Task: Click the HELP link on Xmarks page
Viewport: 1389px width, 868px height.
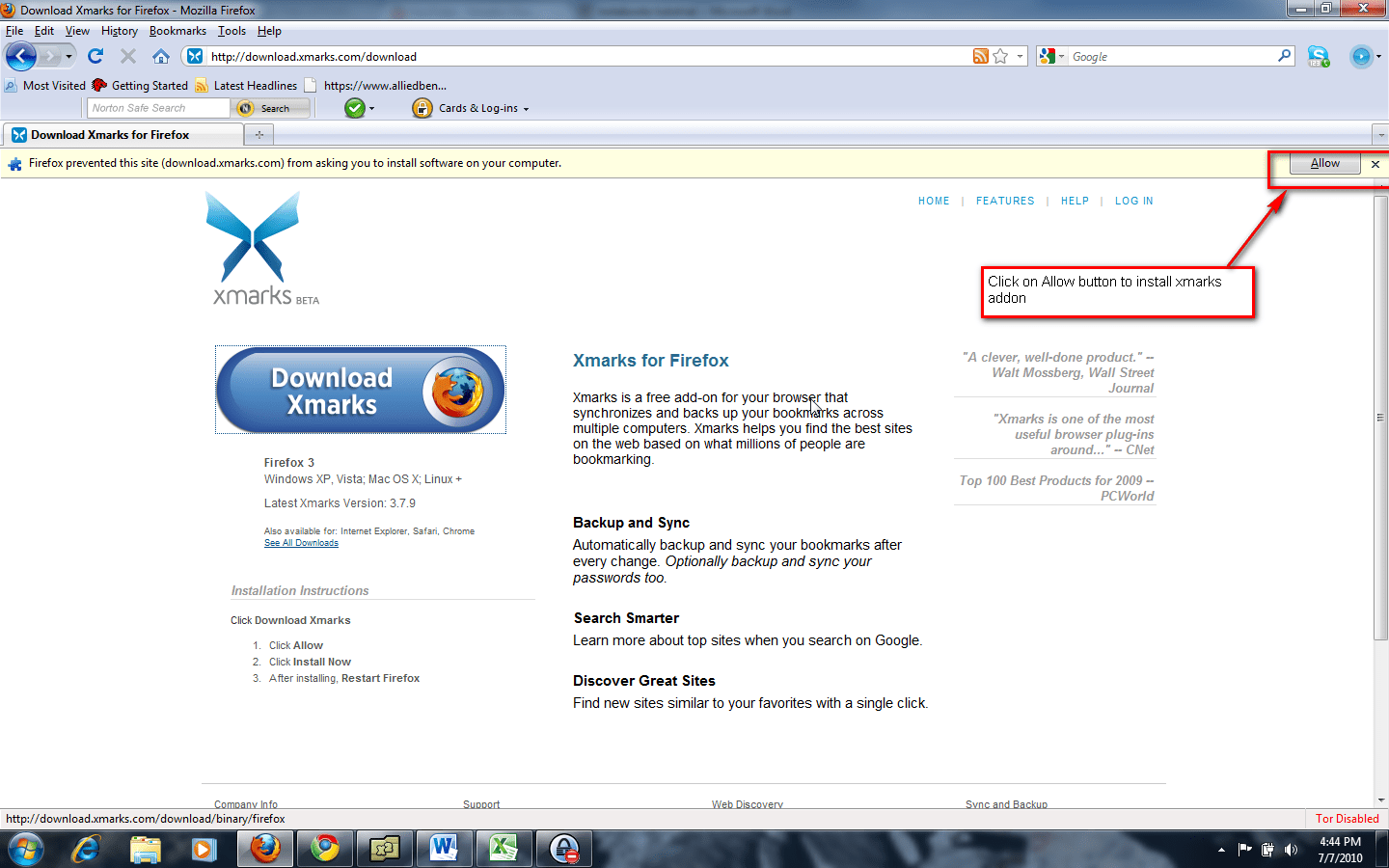Action: pyautogui.click(x=1075, y=202)
